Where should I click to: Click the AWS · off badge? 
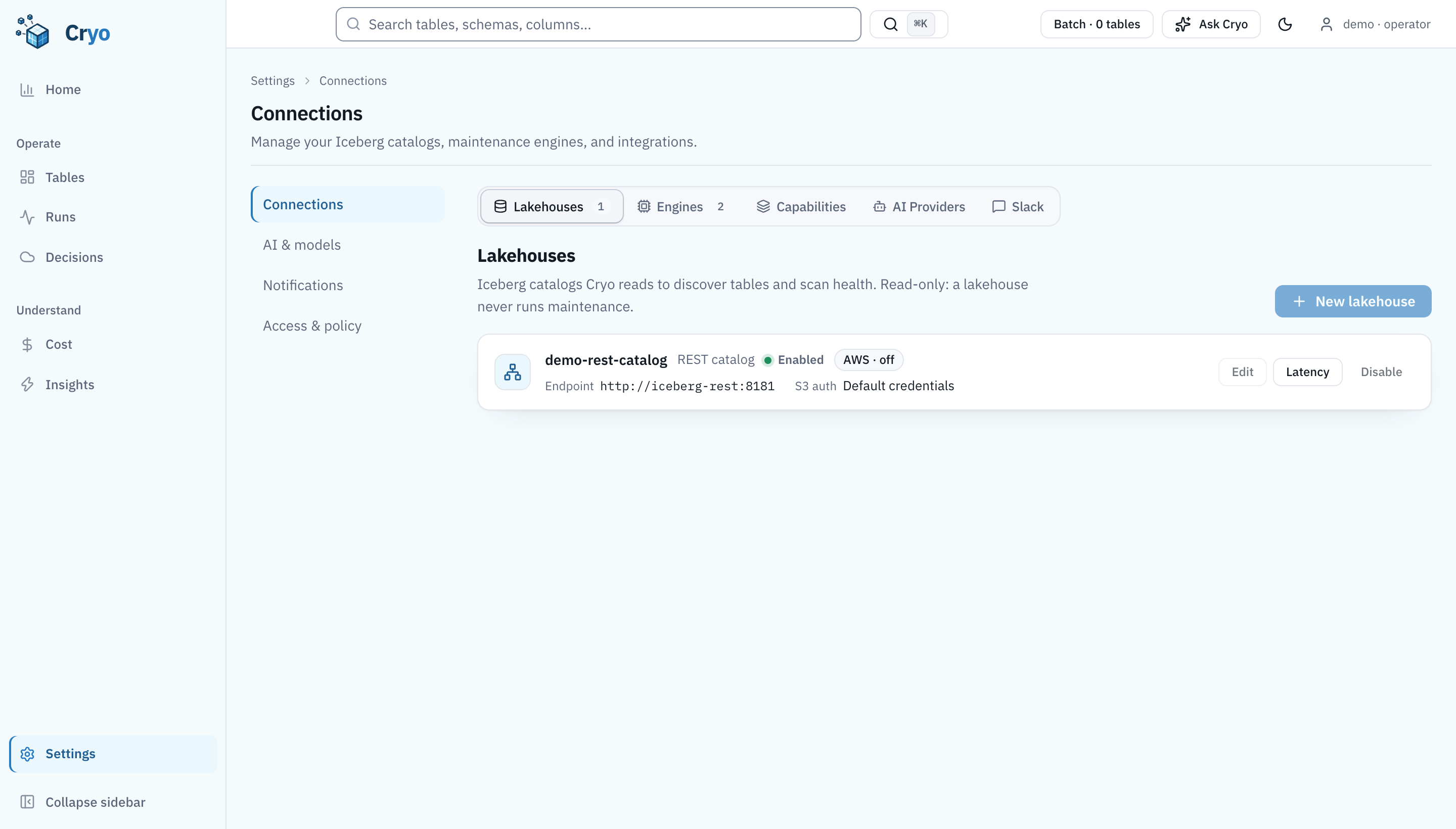(869, 360)
